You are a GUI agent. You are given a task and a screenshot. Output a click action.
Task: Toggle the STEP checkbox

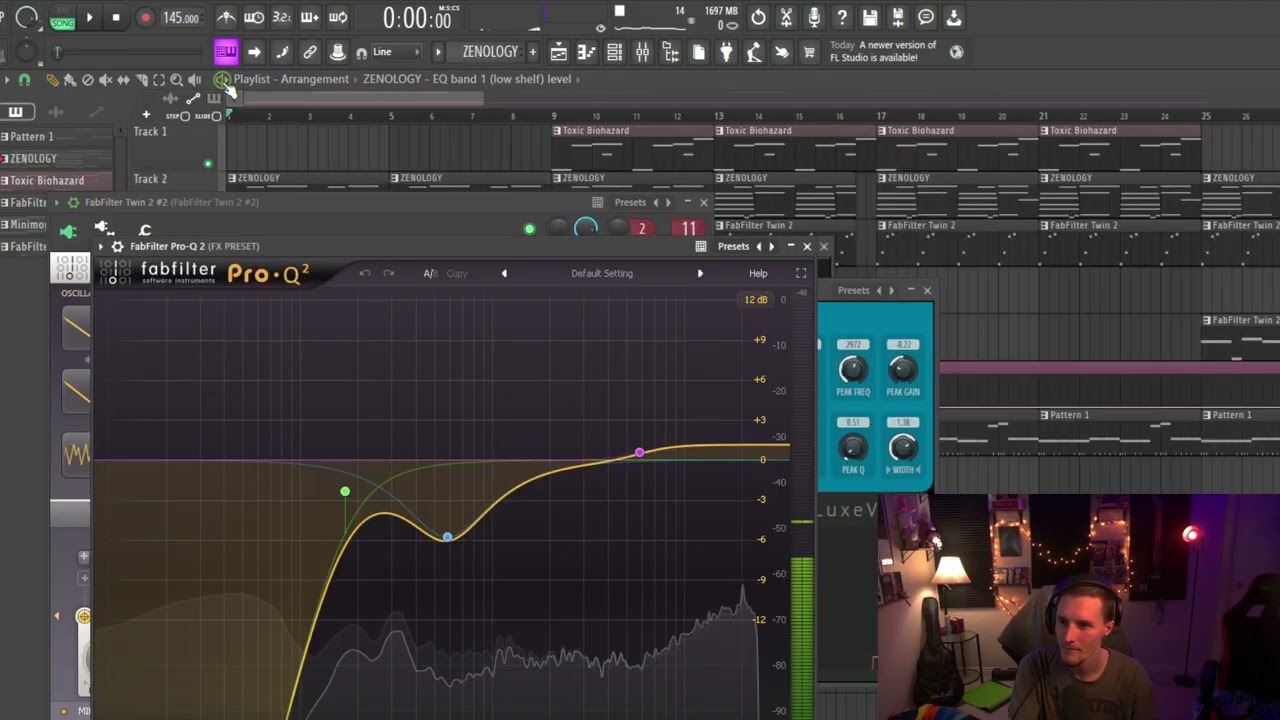pyautogui.click(x=185, y=116)
